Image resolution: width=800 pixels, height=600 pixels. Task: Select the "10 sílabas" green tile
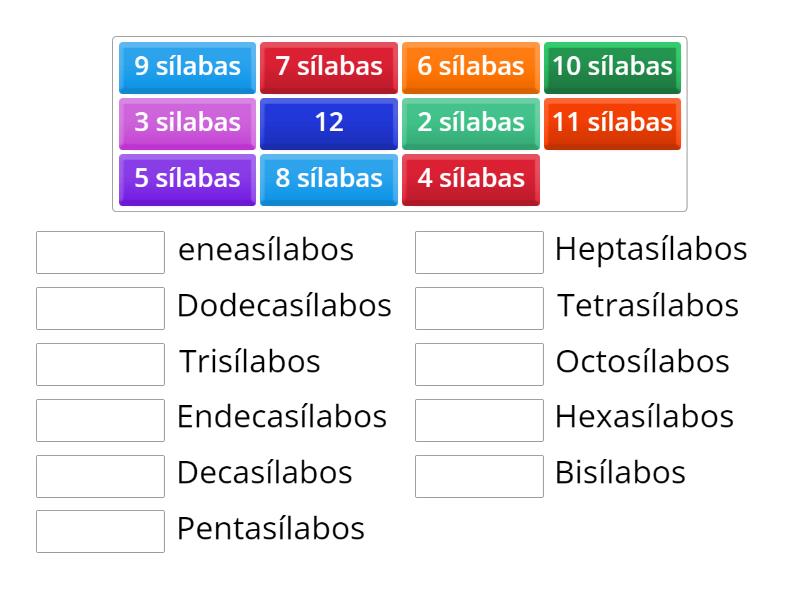(612, 67)
